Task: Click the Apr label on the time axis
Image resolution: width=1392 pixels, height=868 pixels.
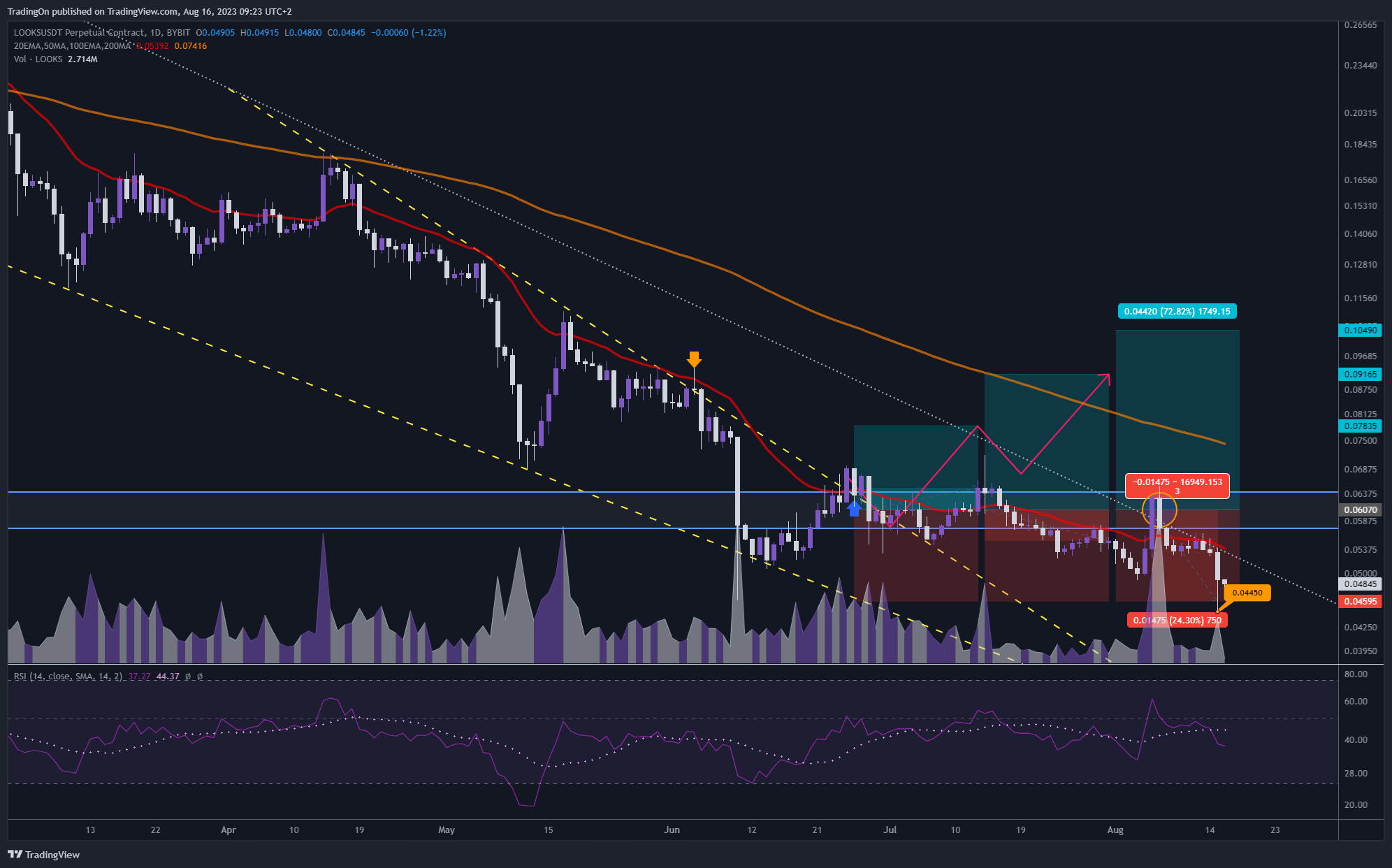Action: click(x=228, y=830)
